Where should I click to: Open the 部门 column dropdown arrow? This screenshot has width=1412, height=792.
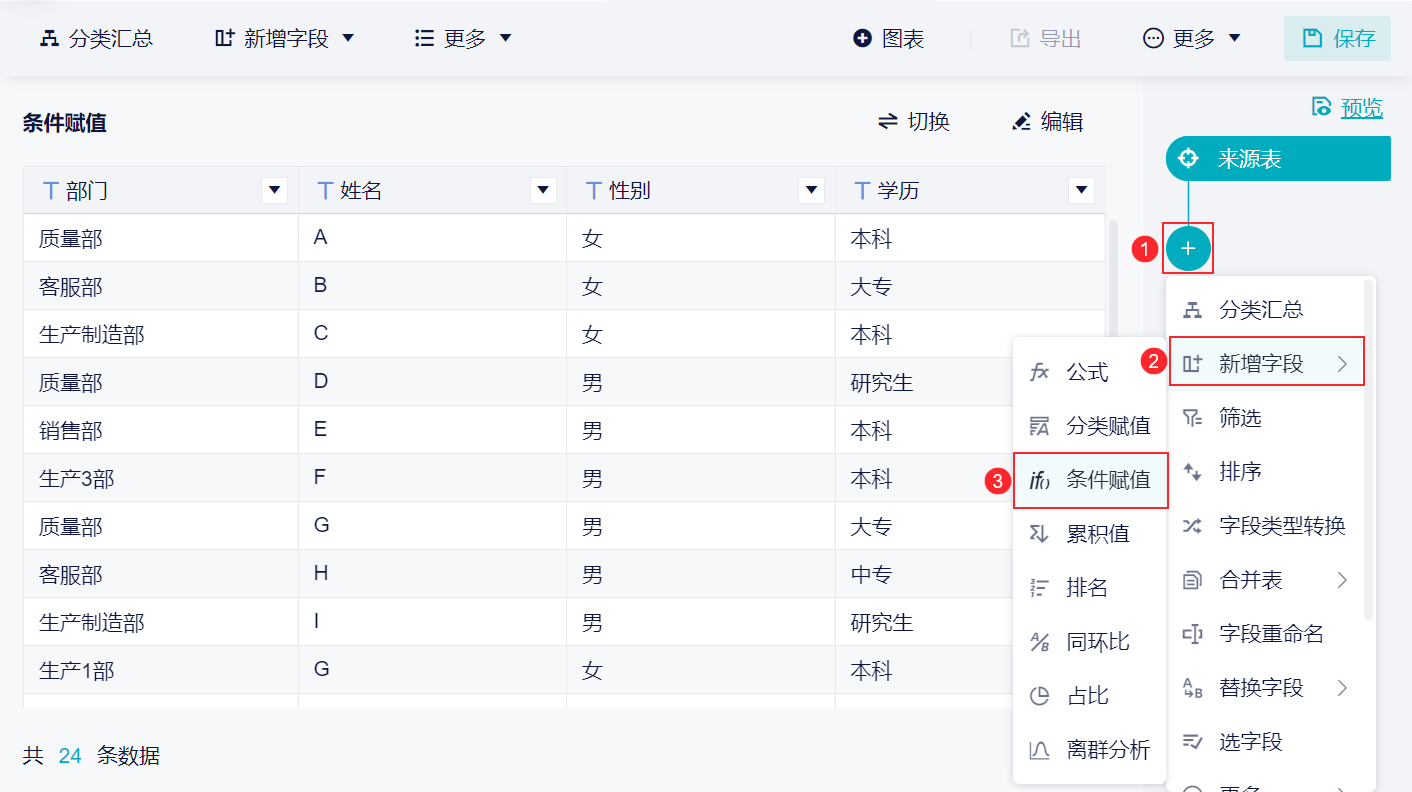[274, 190]
